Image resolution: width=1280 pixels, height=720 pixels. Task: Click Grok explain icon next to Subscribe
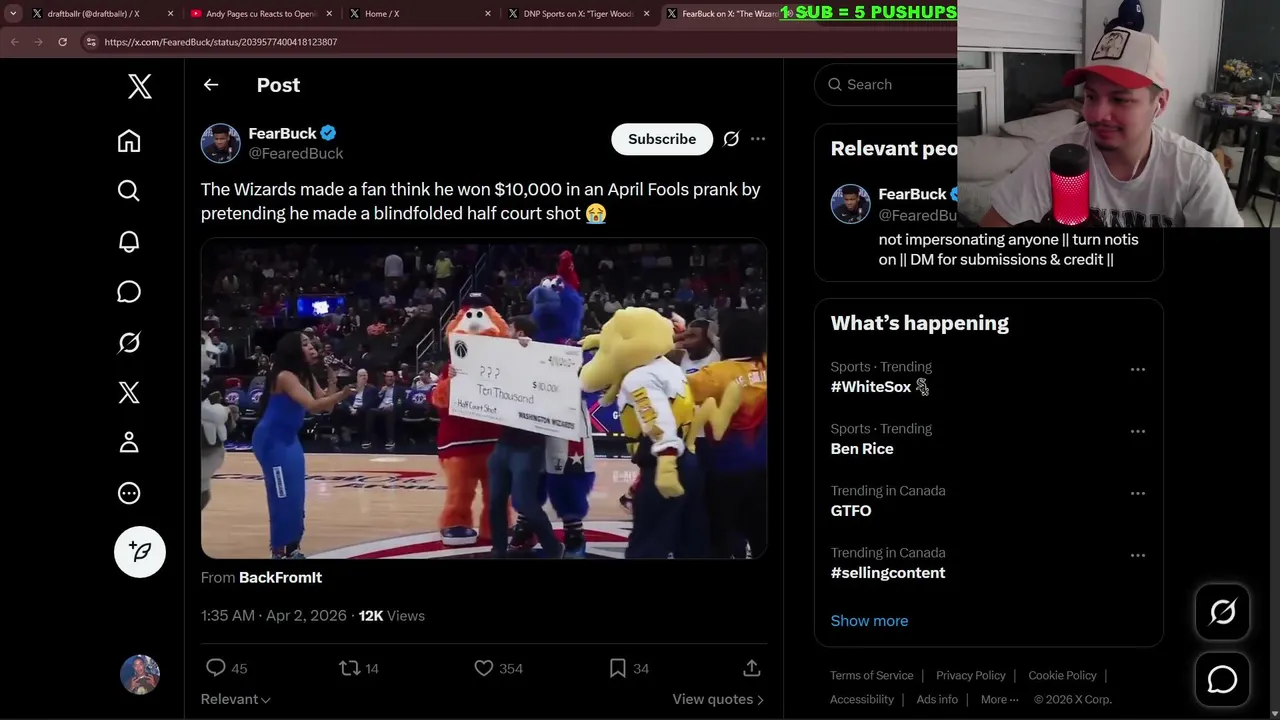pyautogui.click(x=731, y=139)
